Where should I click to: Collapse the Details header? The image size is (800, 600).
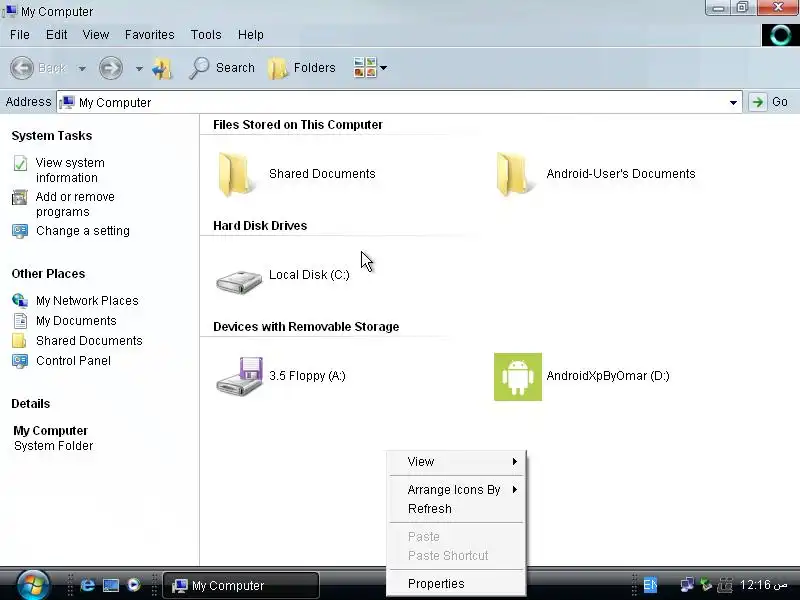tap(31, 404)
